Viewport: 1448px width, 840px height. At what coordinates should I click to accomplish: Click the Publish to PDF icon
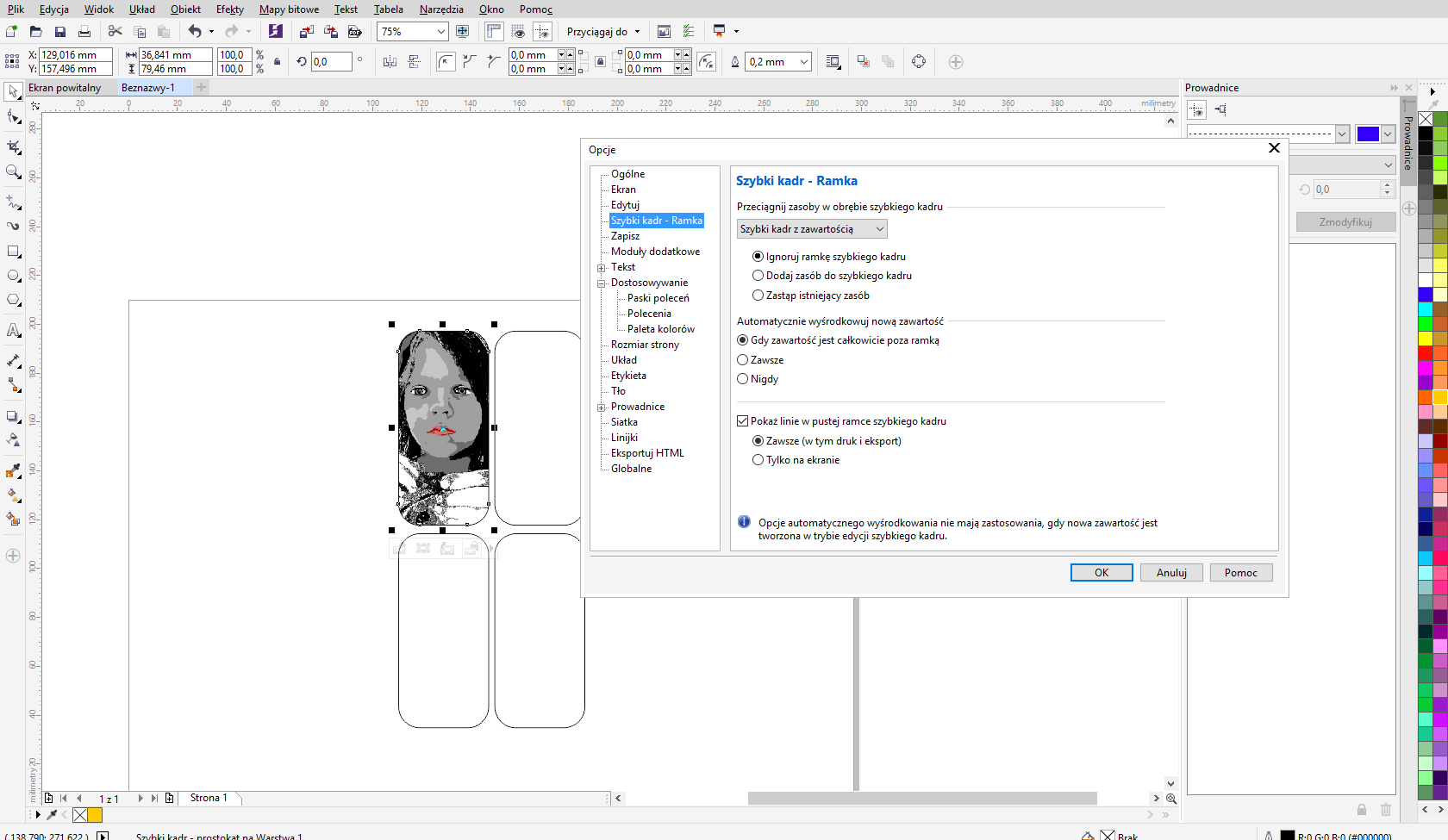(x=354, y=32)
